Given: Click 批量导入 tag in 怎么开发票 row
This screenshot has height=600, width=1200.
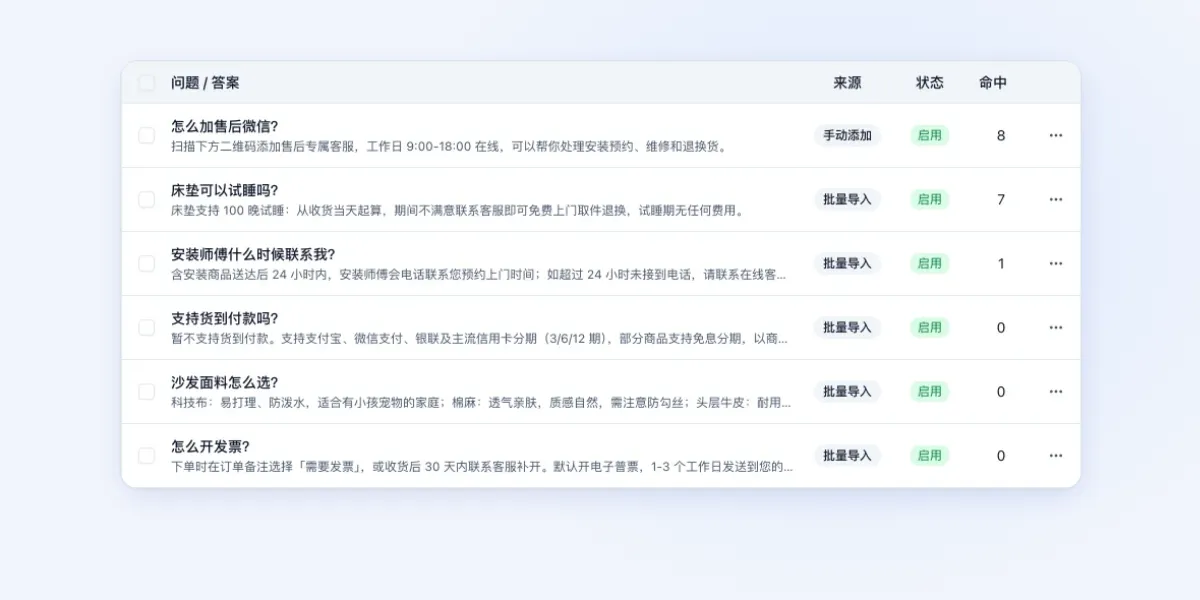Looking at the screenshot, I should [847, 455].
